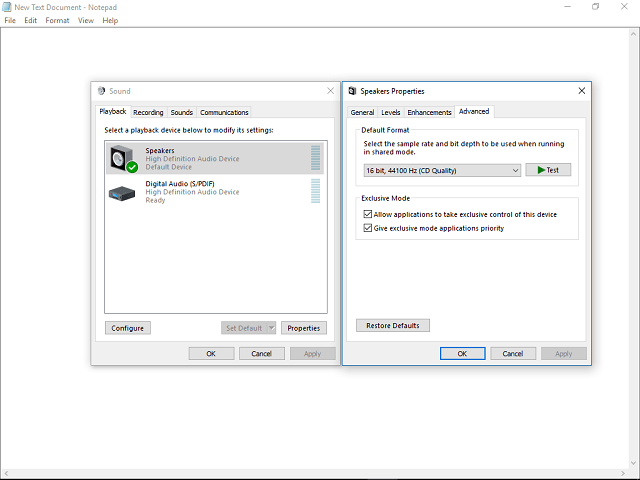Click Configure in Sound dialog

128,328
